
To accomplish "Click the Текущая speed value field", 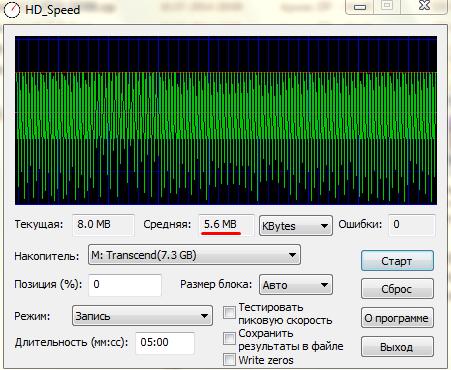I will [103, 225].
